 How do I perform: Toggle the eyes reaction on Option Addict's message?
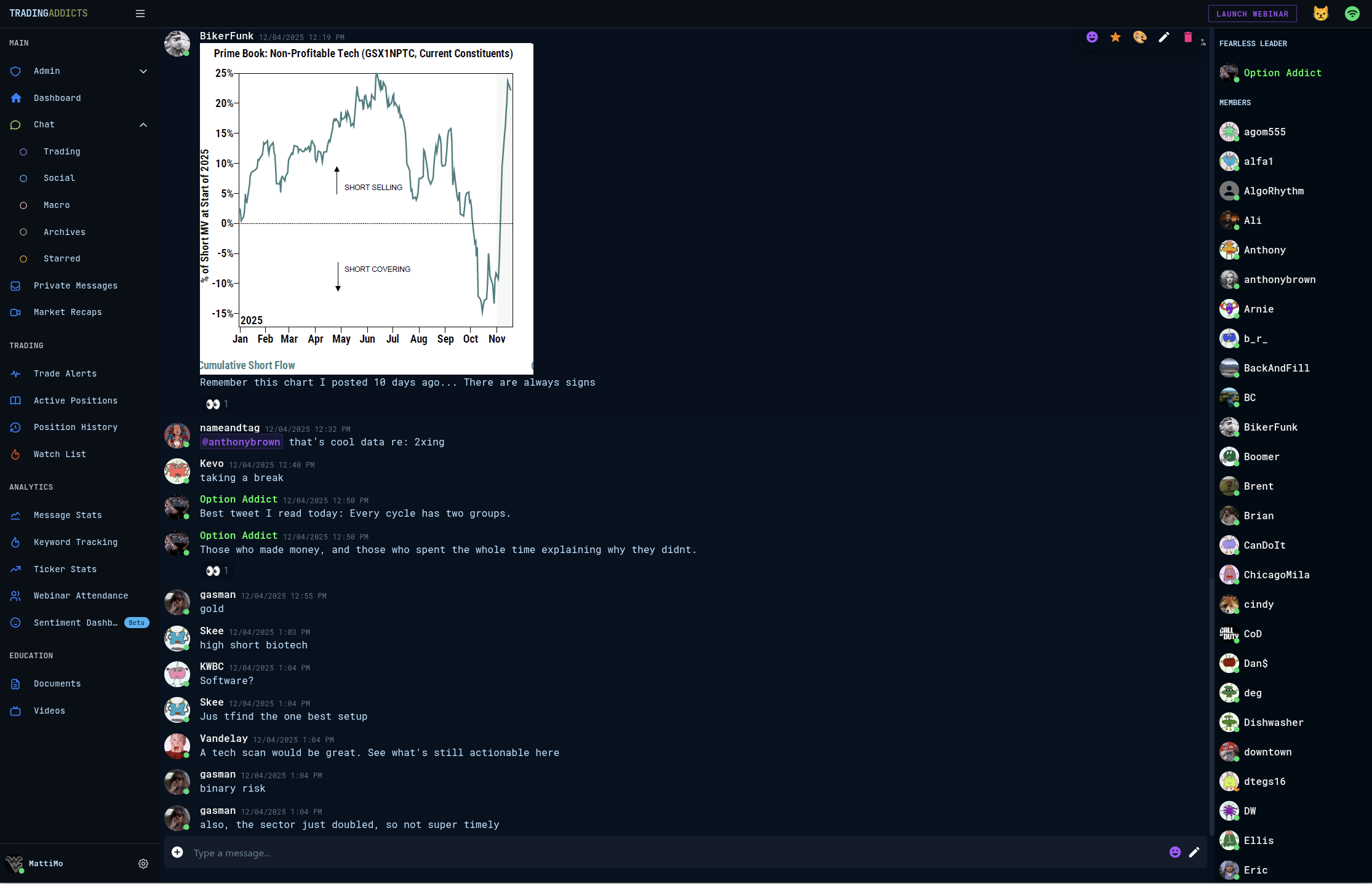tap(217, 570)
